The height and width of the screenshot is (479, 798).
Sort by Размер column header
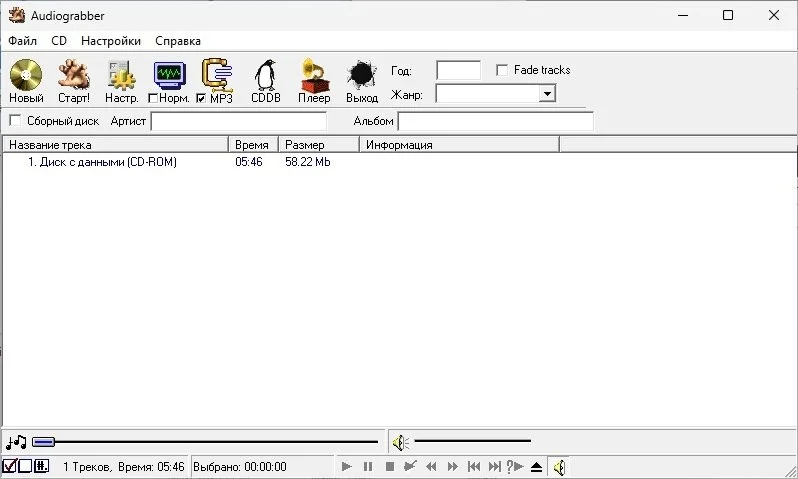point(319,145)
